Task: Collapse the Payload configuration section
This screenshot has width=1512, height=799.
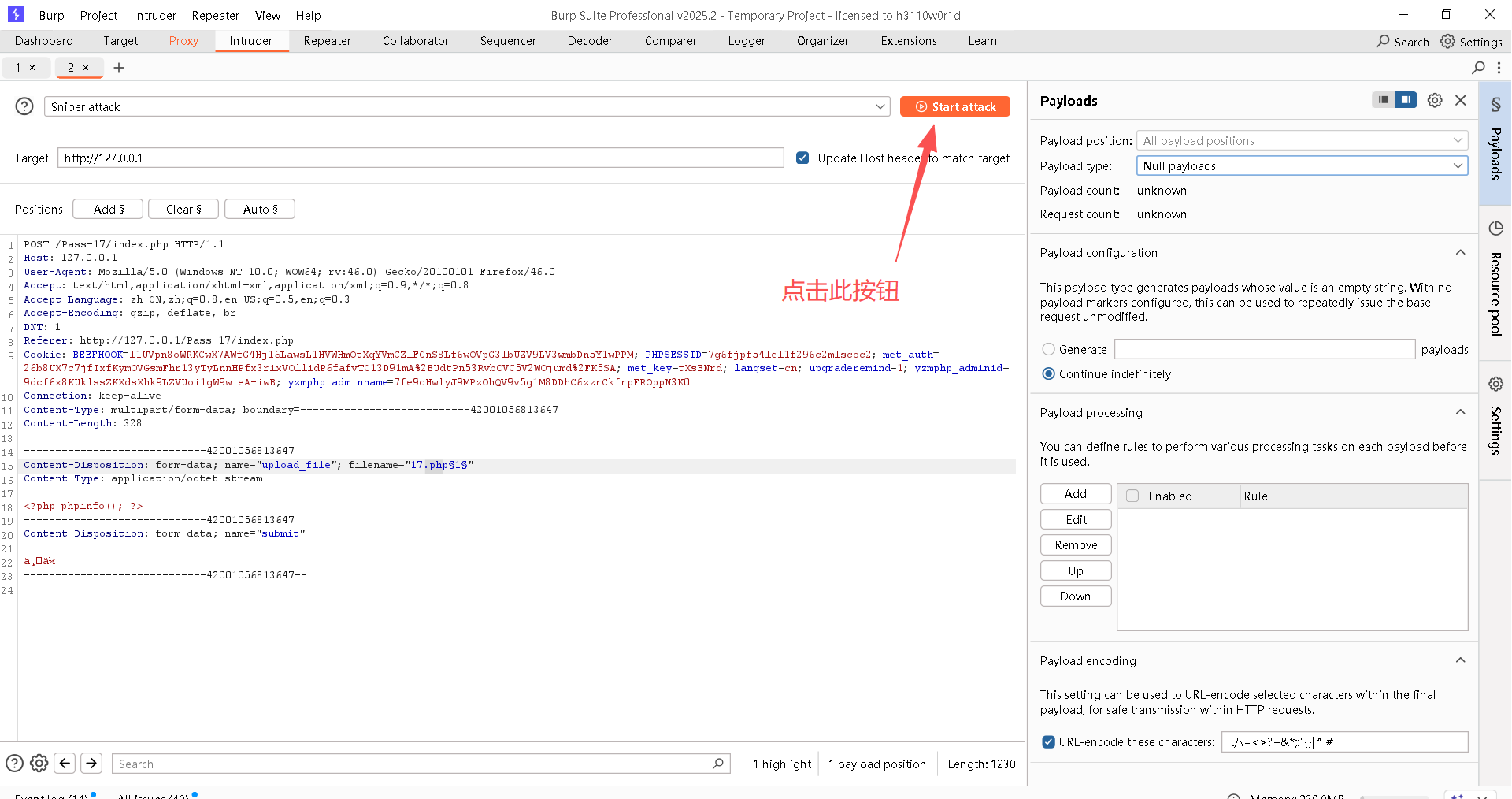Action: pyautogui.click(x=1460, y=252)
